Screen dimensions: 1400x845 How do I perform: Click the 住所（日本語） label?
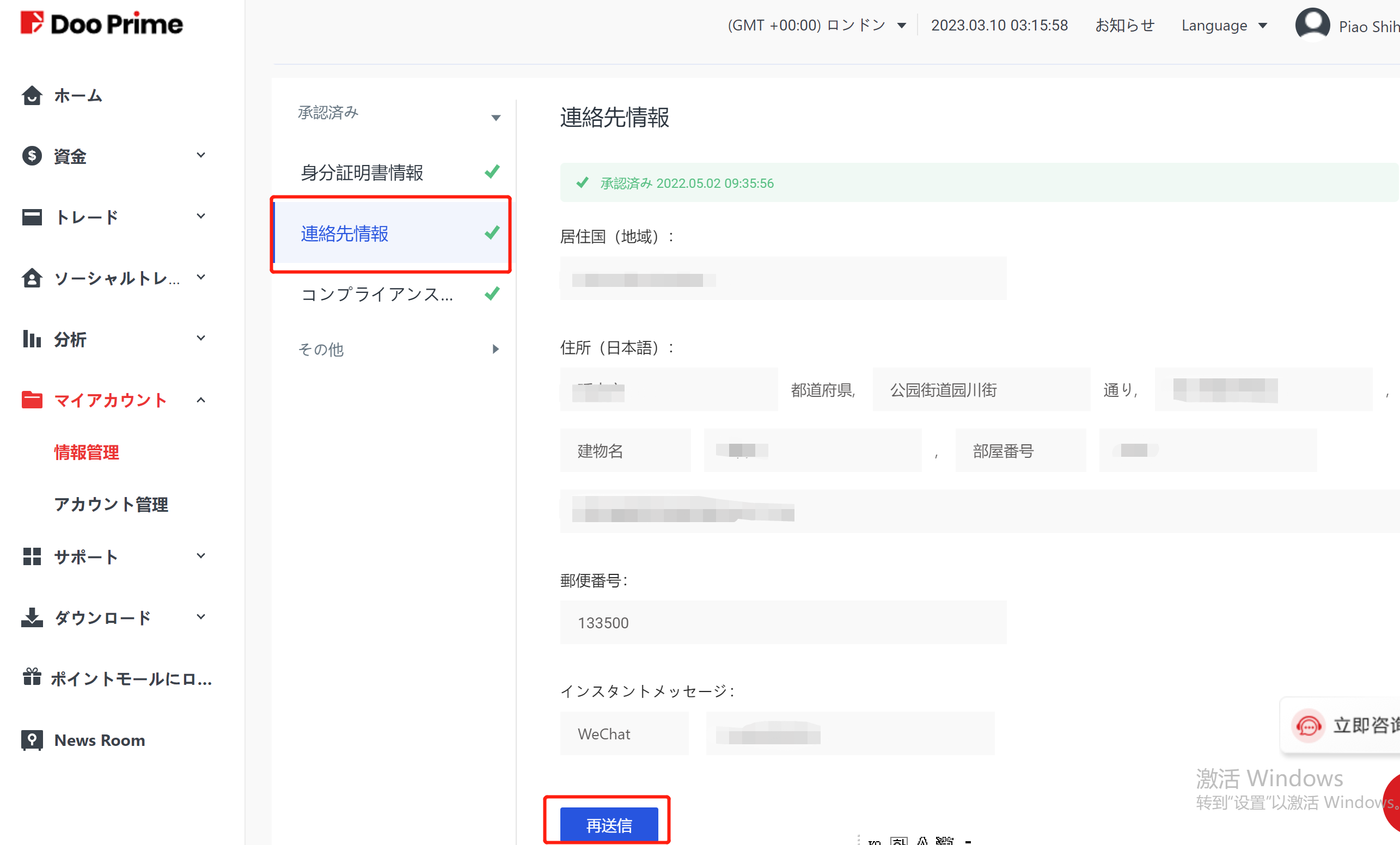[617, 347]
